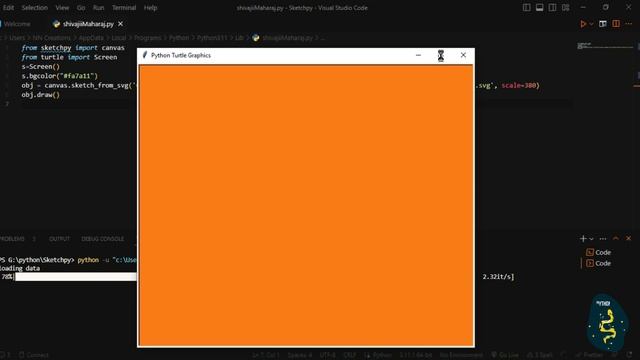
Task: Add a new terminal with plus icon
Action: point(583,239)
